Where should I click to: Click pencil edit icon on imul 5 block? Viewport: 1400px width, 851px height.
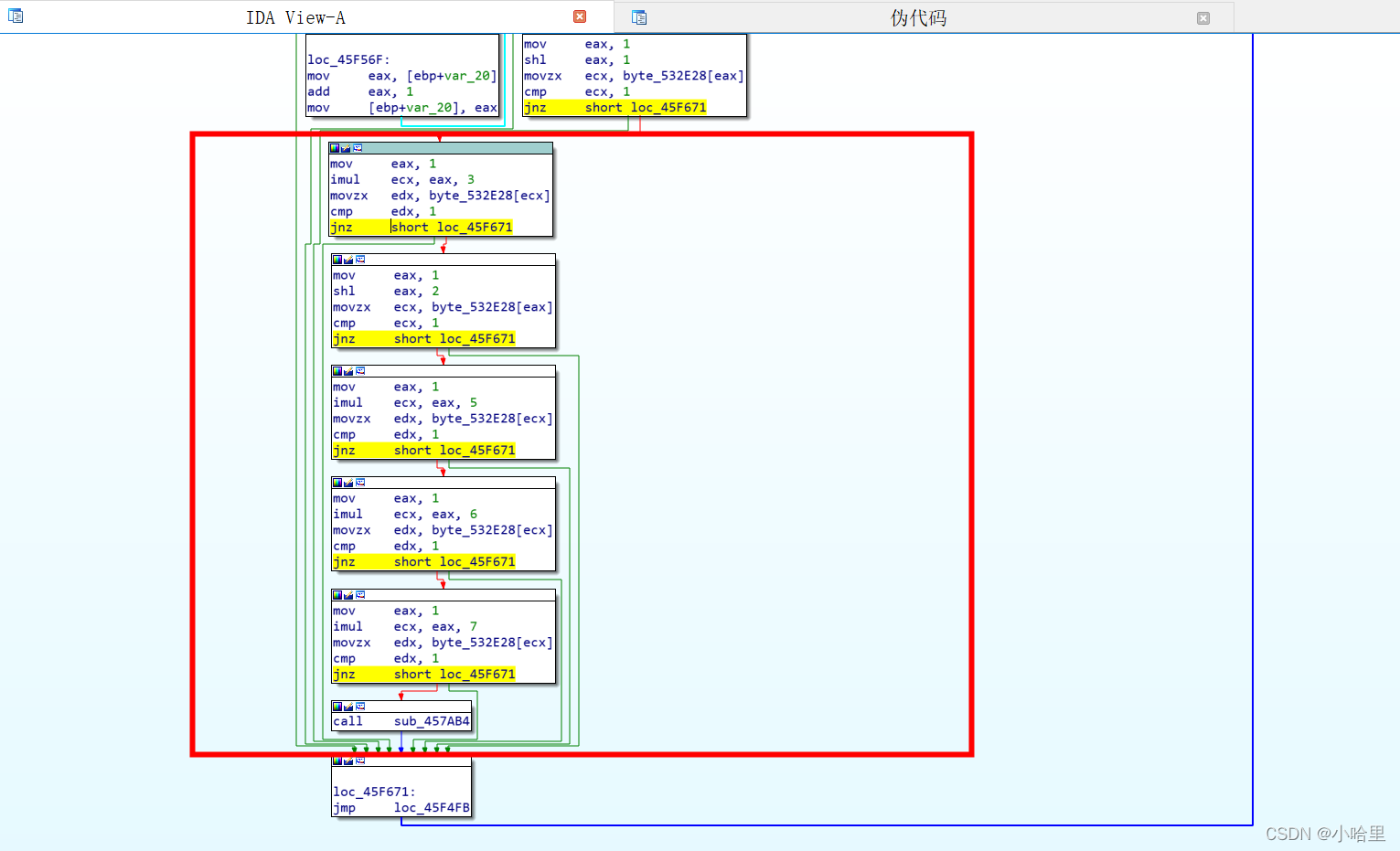pos(348,371)
